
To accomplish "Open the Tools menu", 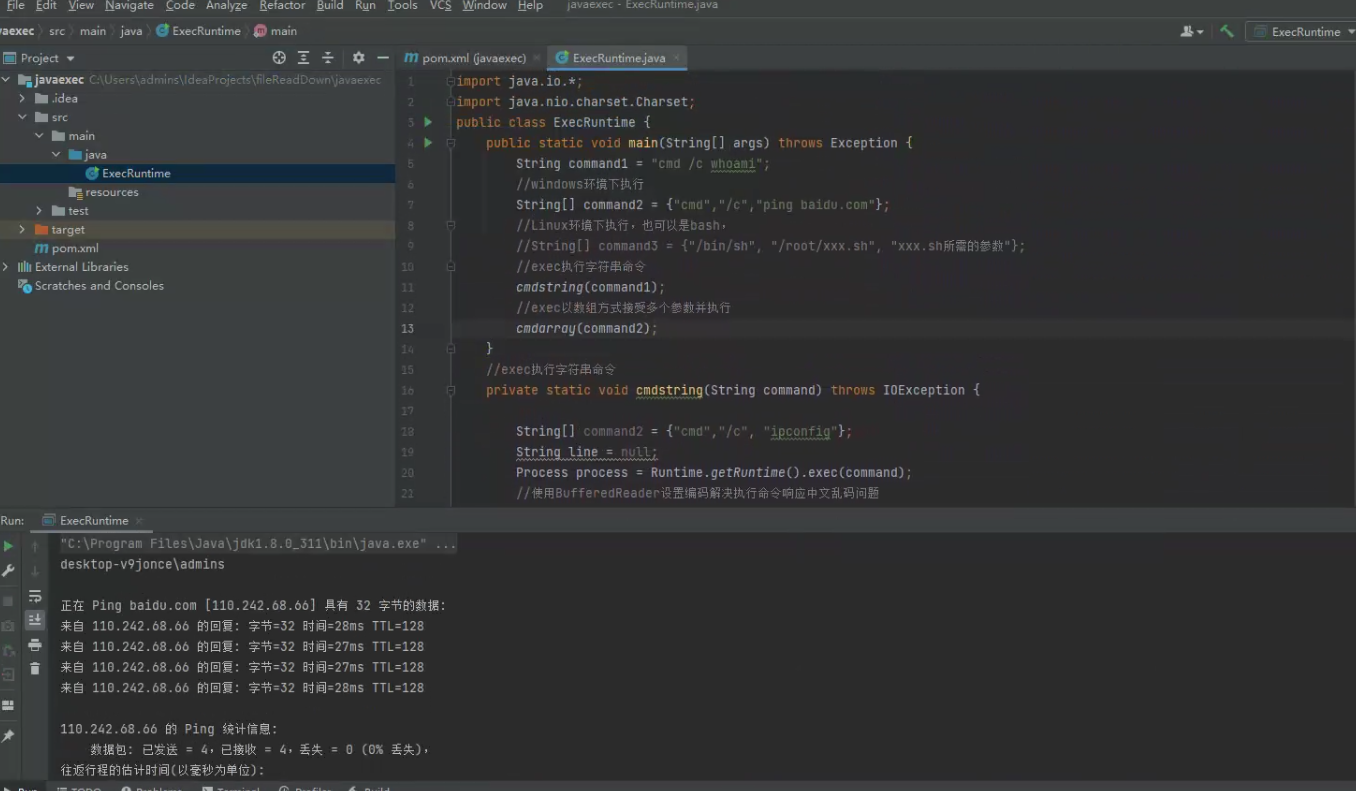I will (x=402, y=6).
